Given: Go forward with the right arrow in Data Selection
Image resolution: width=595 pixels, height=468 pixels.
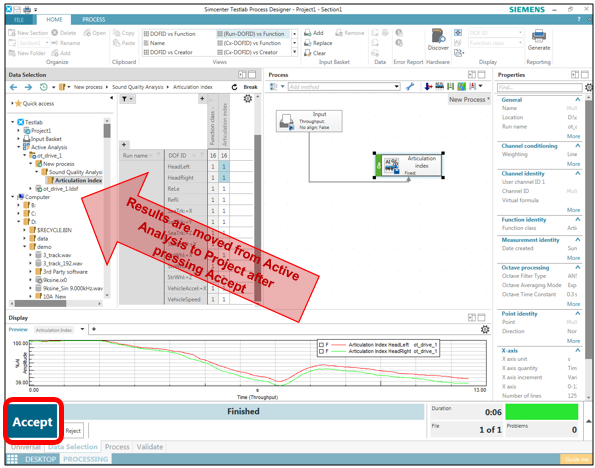Looking at the screenshot, I should point(28,87).
